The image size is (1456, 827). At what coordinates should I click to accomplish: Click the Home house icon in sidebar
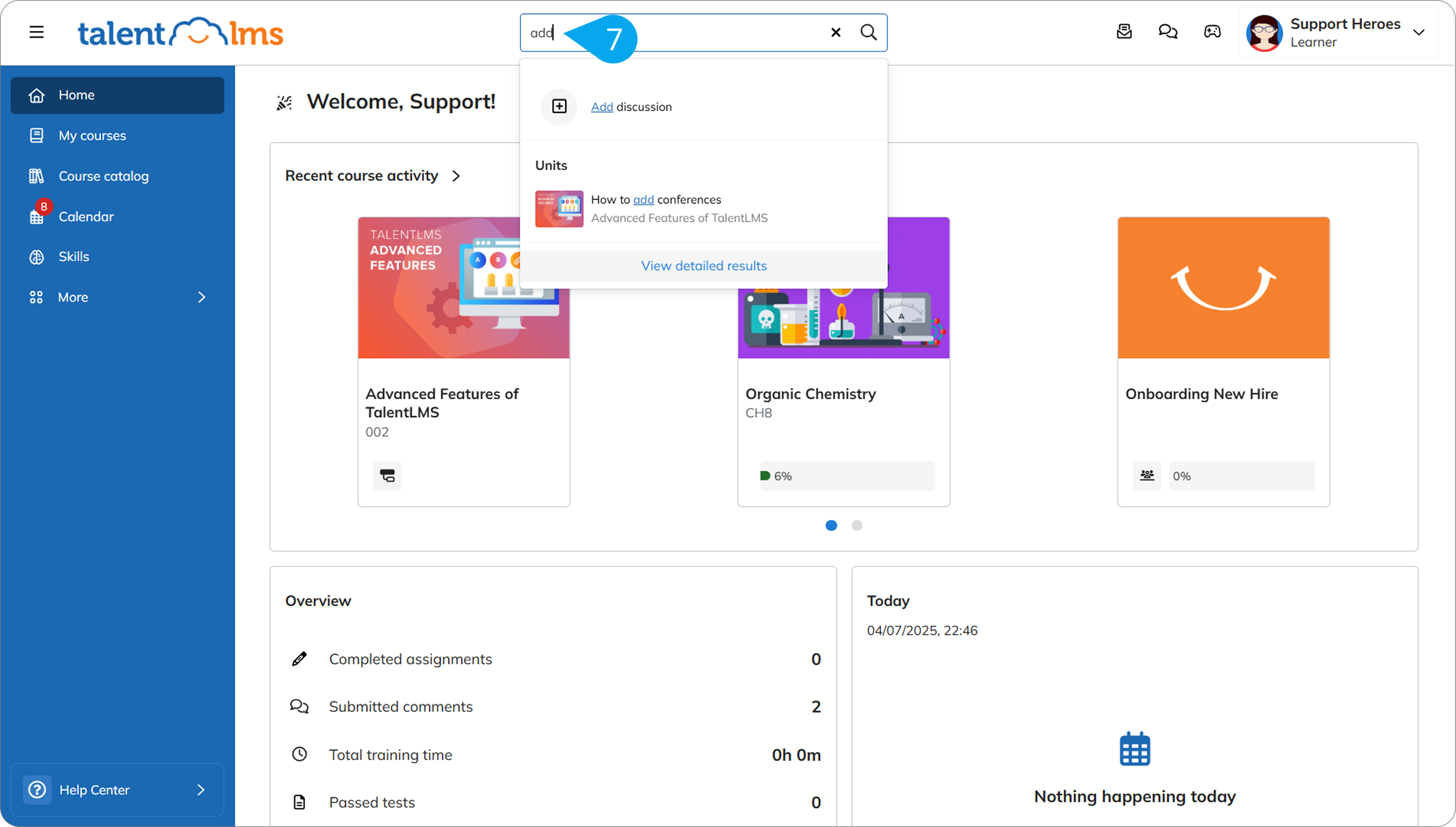point(37,95)
